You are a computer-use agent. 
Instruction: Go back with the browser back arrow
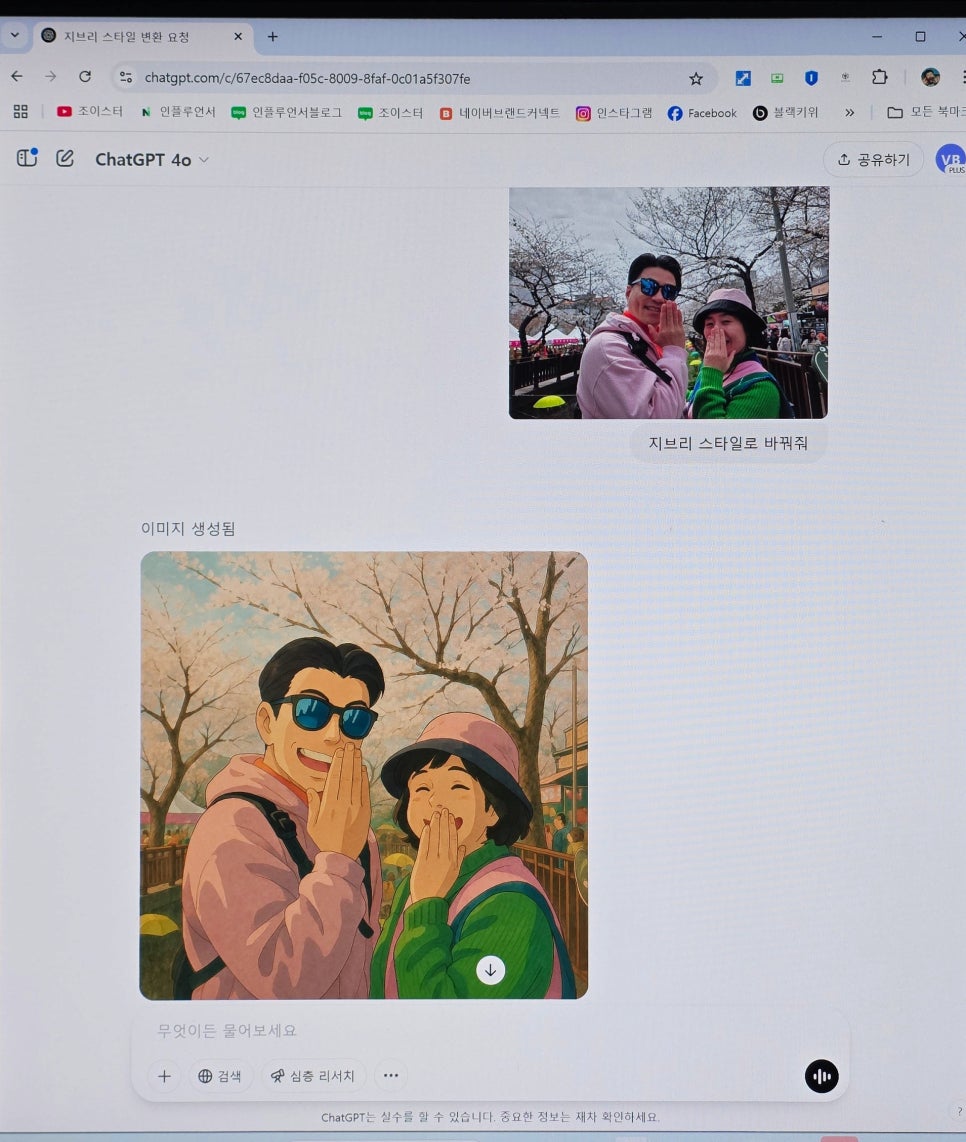(17, 76)
